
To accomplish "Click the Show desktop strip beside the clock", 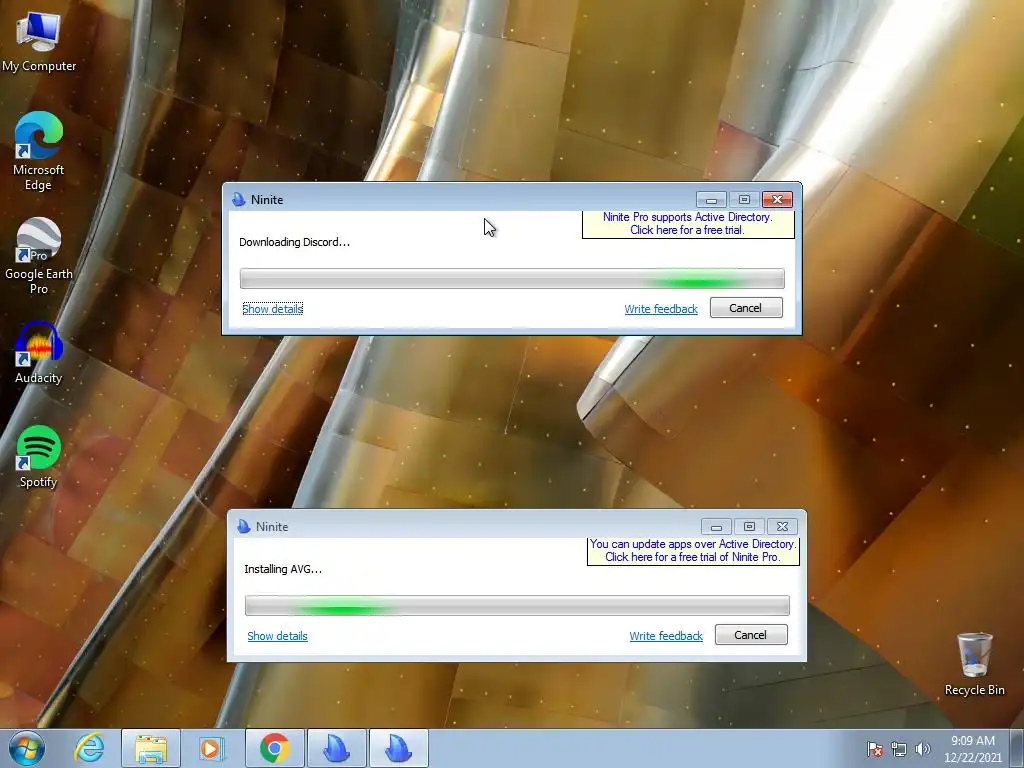I will (x=1018, y=749).
